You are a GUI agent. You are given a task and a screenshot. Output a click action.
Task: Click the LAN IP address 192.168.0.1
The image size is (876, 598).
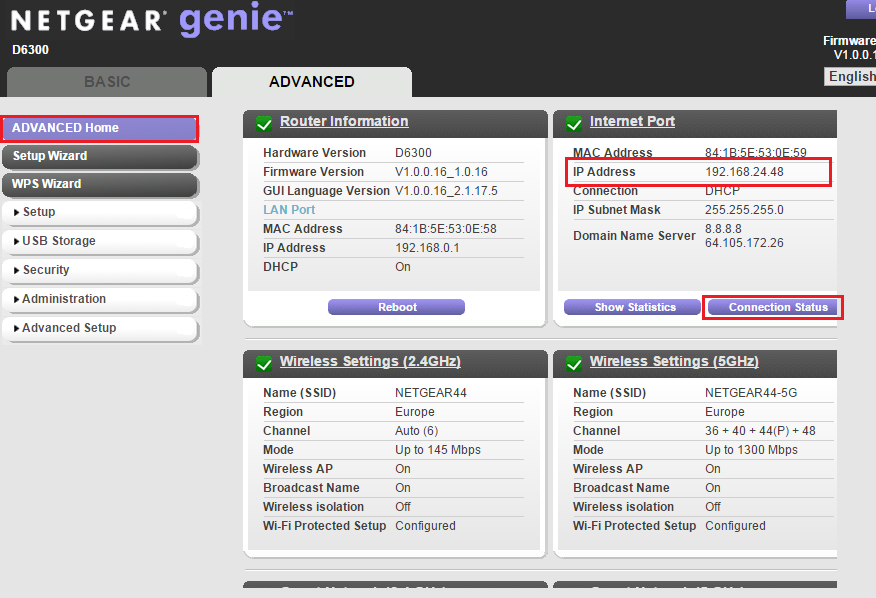(x=427, y=248)
